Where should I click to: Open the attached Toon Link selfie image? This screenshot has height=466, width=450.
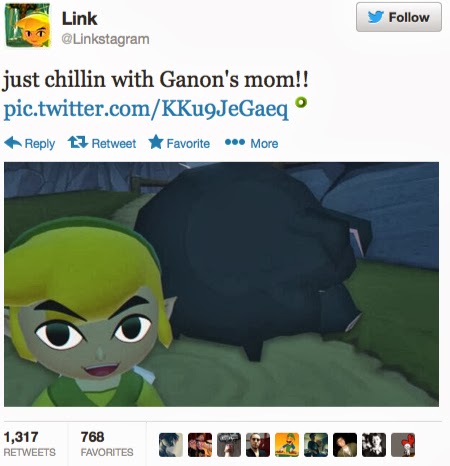[221, 284]
